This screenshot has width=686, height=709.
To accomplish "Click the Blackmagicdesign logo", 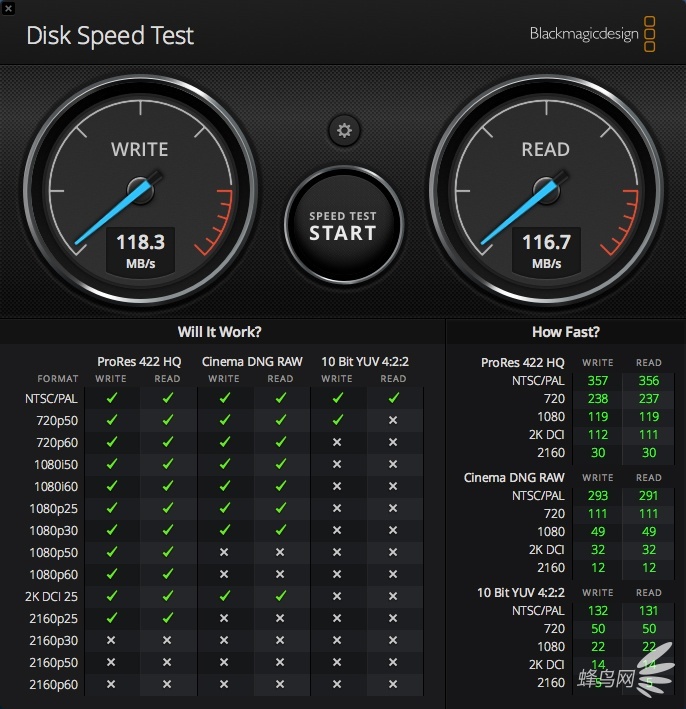I will [x=592, y=34].
